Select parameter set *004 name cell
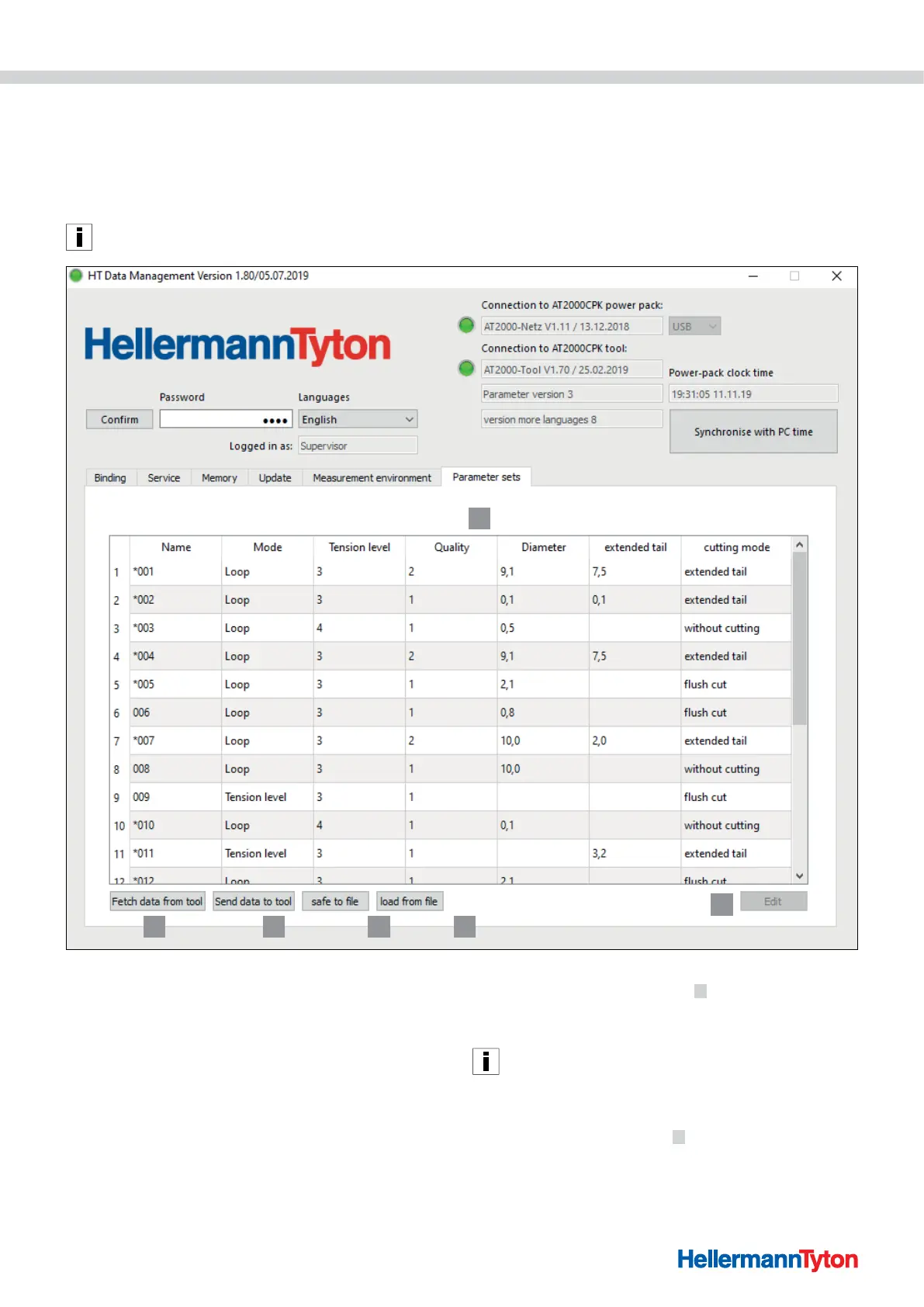The image size is (924, 1307). 175,656
